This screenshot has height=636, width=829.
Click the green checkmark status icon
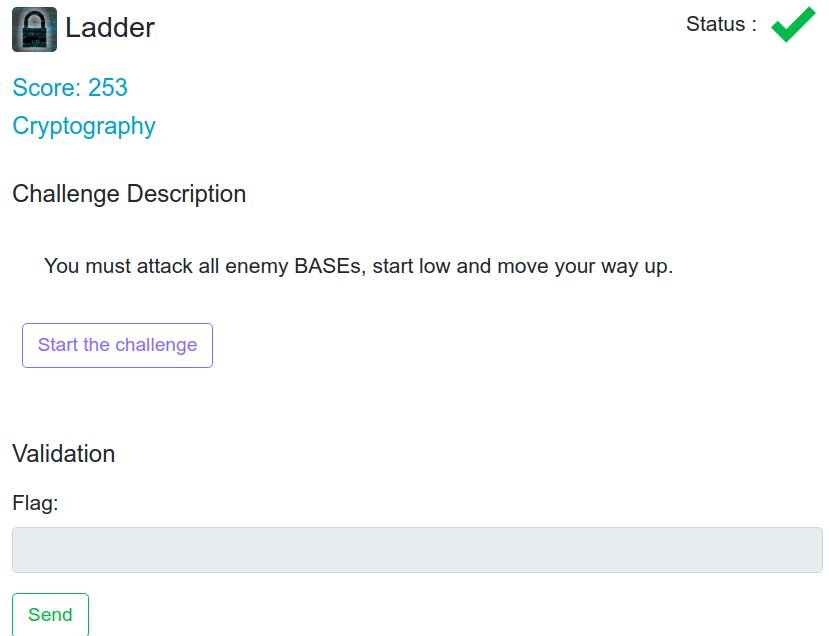793,24
